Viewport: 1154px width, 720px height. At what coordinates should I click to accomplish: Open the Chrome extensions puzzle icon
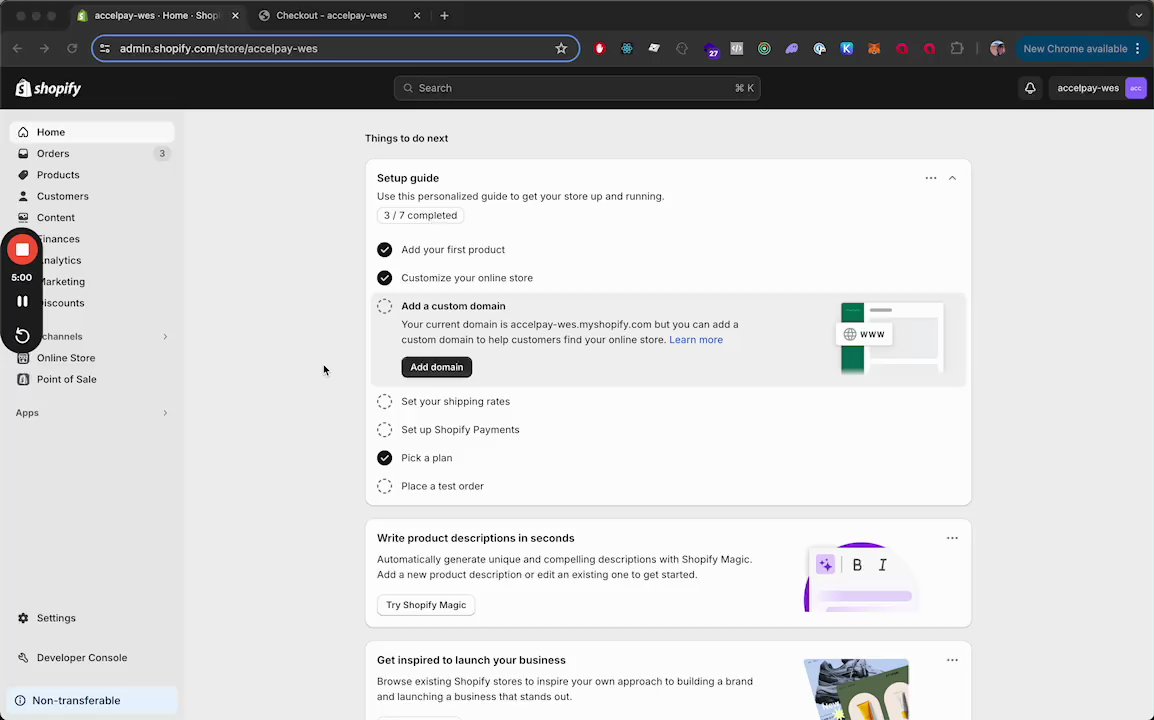pyautogui.click(x=957, y=49)
